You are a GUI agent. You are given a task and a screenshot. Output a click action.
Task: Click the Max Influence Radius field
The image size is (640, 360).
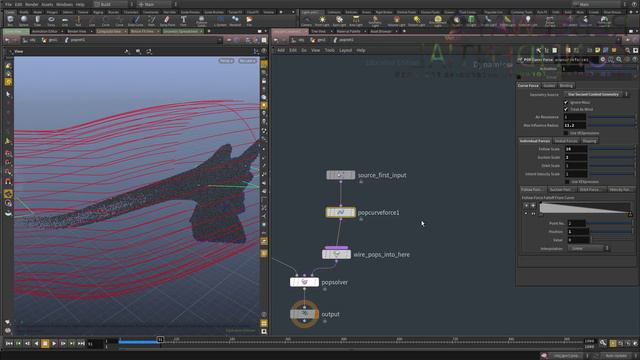click(x=575, y=125)
